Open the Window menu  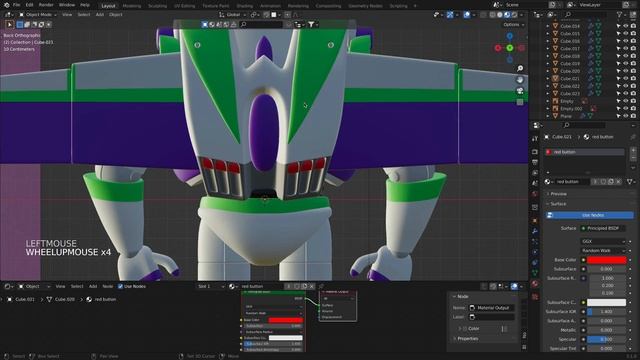click(67, 5)
